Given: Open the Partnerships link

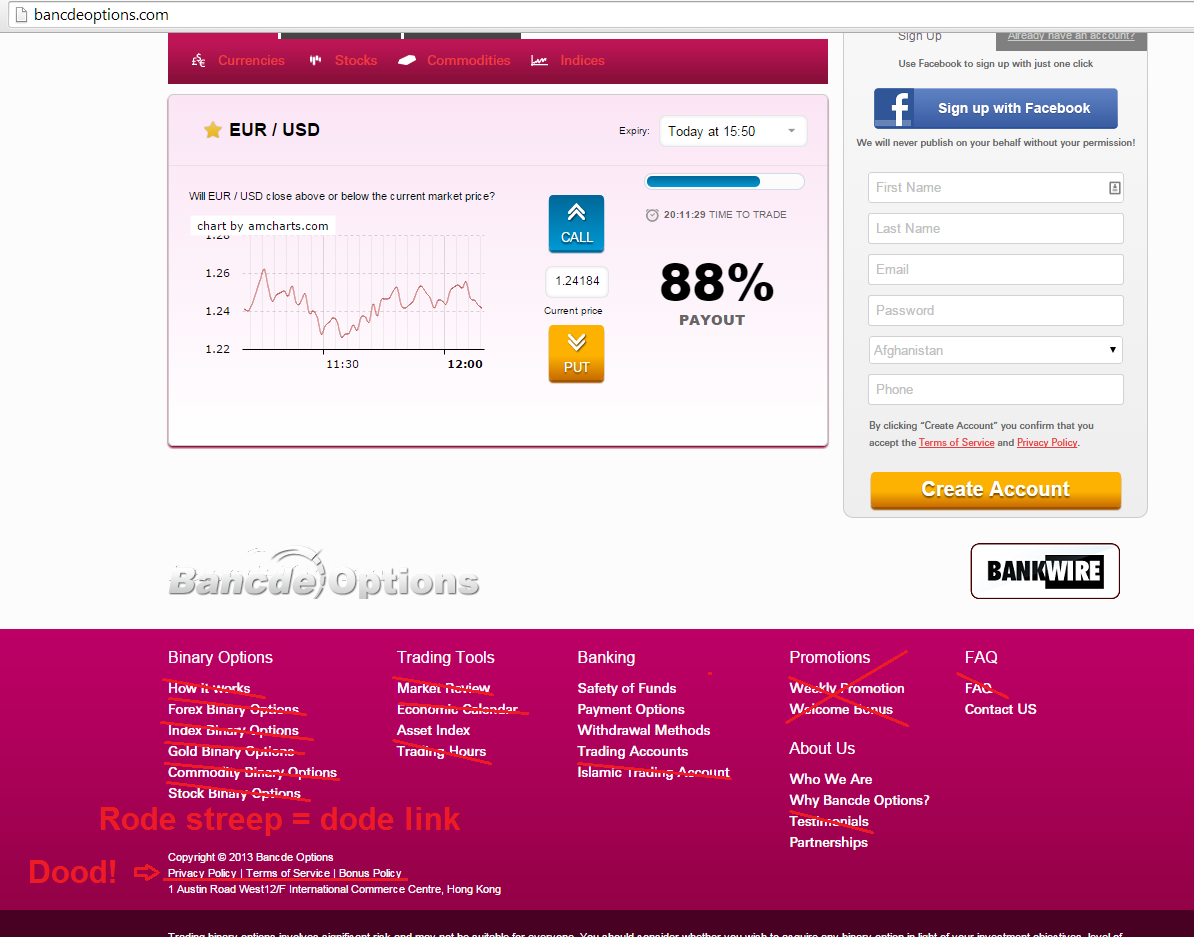Looking at the screenshot, I should pos(828,842).
